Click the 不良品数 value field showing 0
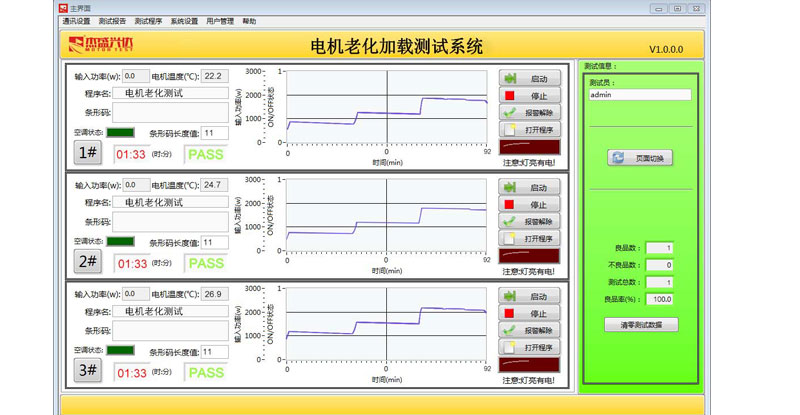The image size is (800, 415). pyautogui.click(x=660, y=265)
